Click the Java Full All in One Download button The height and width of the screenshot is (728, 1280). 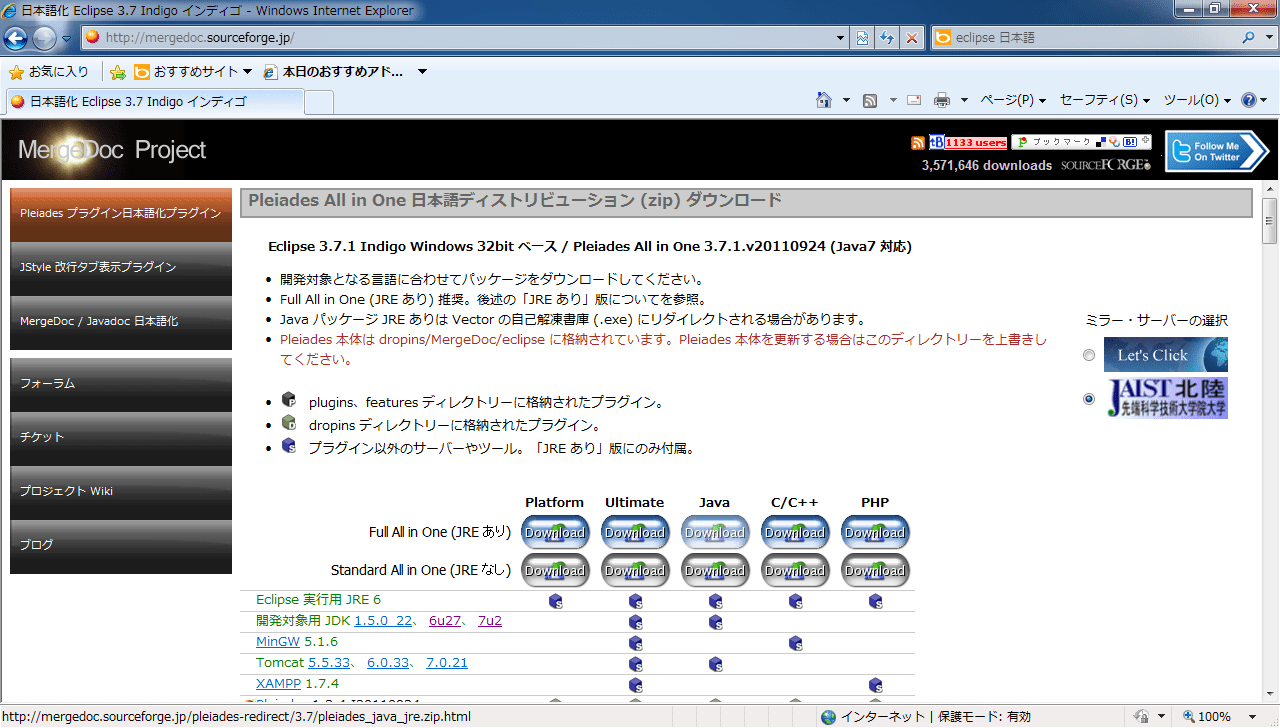pos(715,532)
